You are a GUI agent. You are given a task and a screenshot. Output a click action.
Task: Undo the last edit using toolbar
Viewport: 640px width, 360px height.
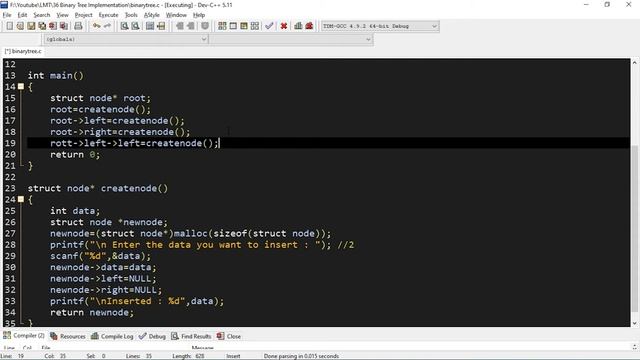click(97, 26)
